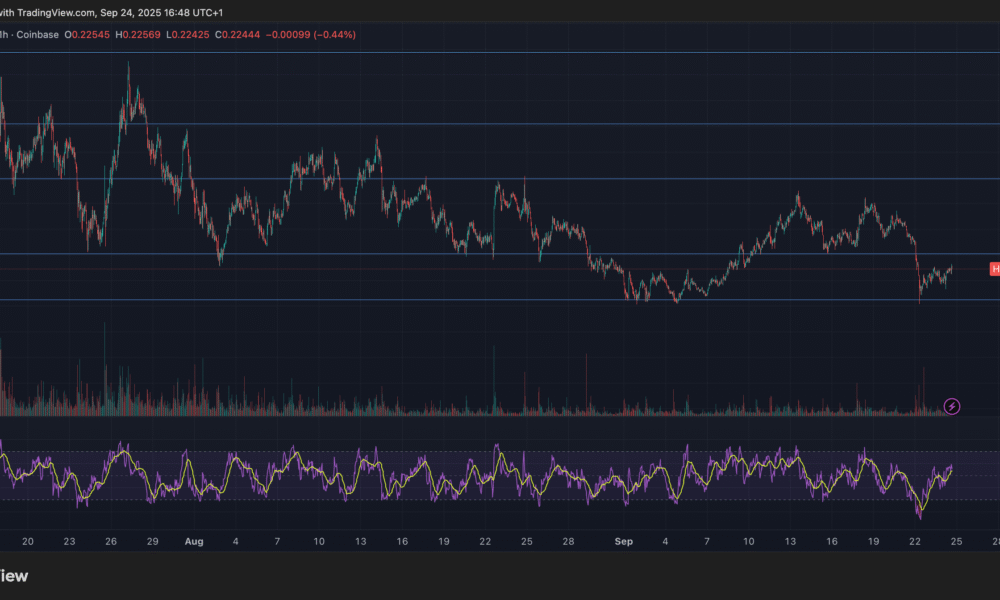Click the red dotted current price line

(500, 269)
